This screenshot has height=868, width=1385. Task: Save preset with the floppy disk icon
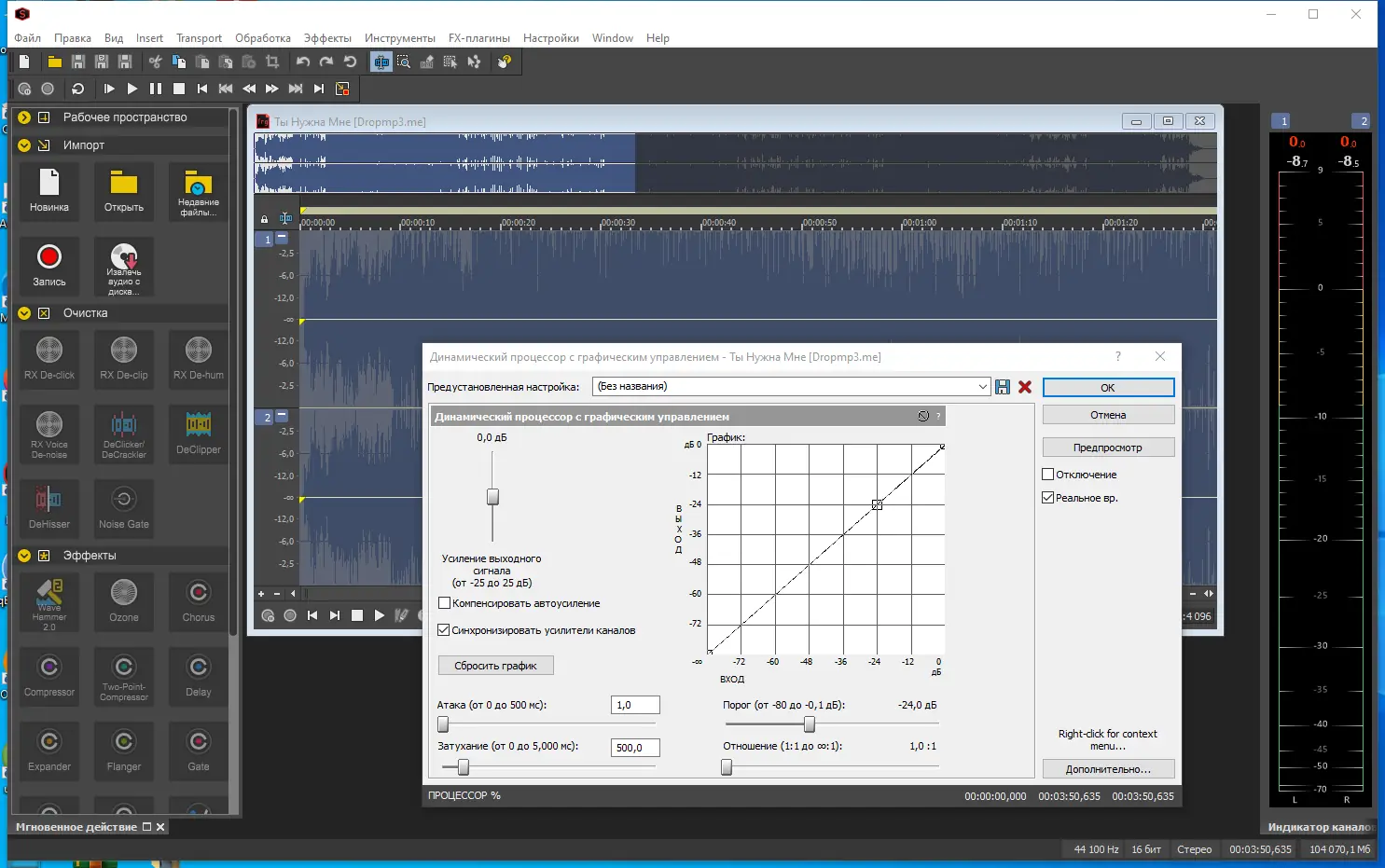tap(1003, 387)
